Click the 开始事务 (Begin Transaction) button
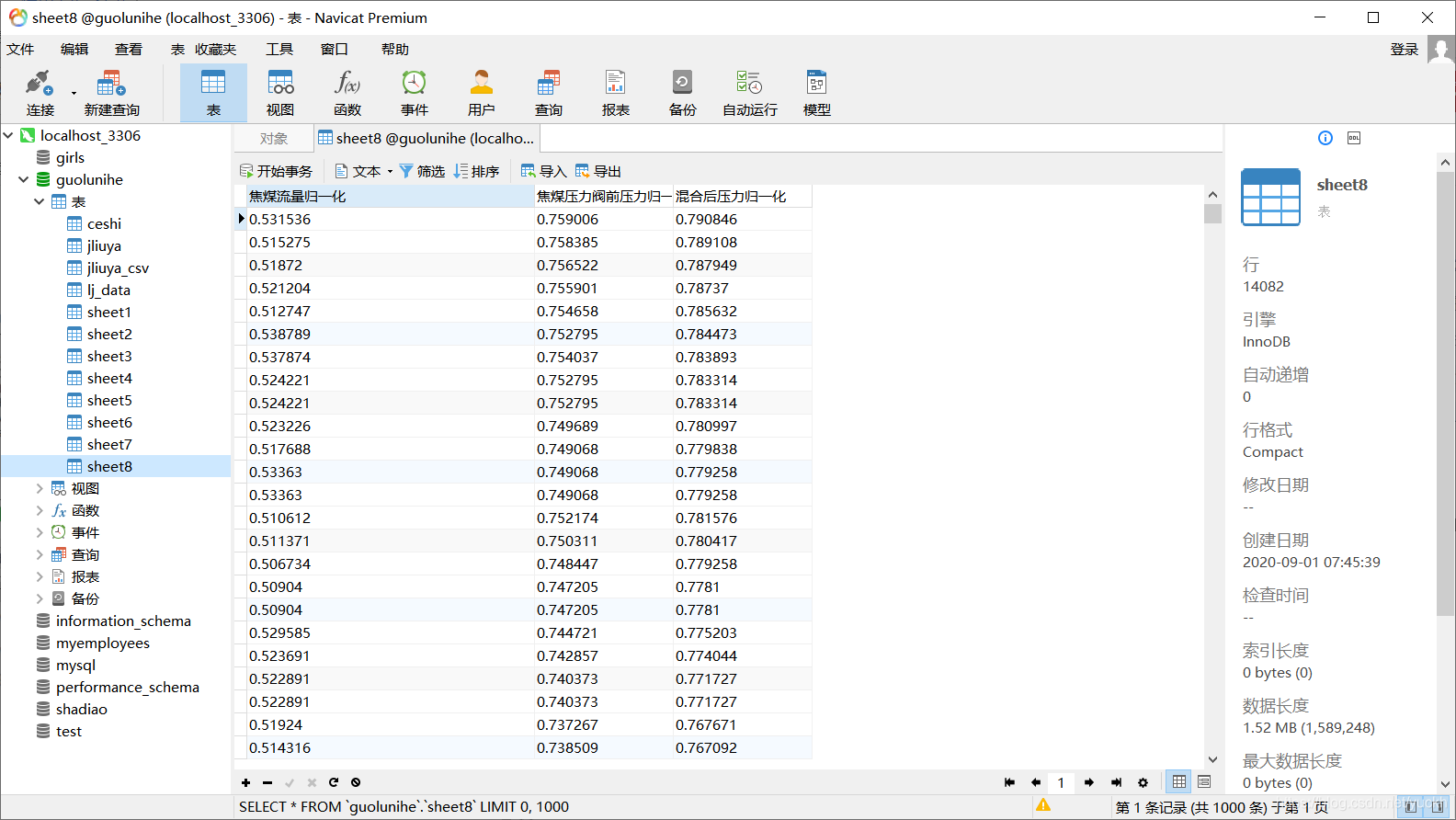The height and width of the screenshot is (820, 1456). tap(276, 171)
